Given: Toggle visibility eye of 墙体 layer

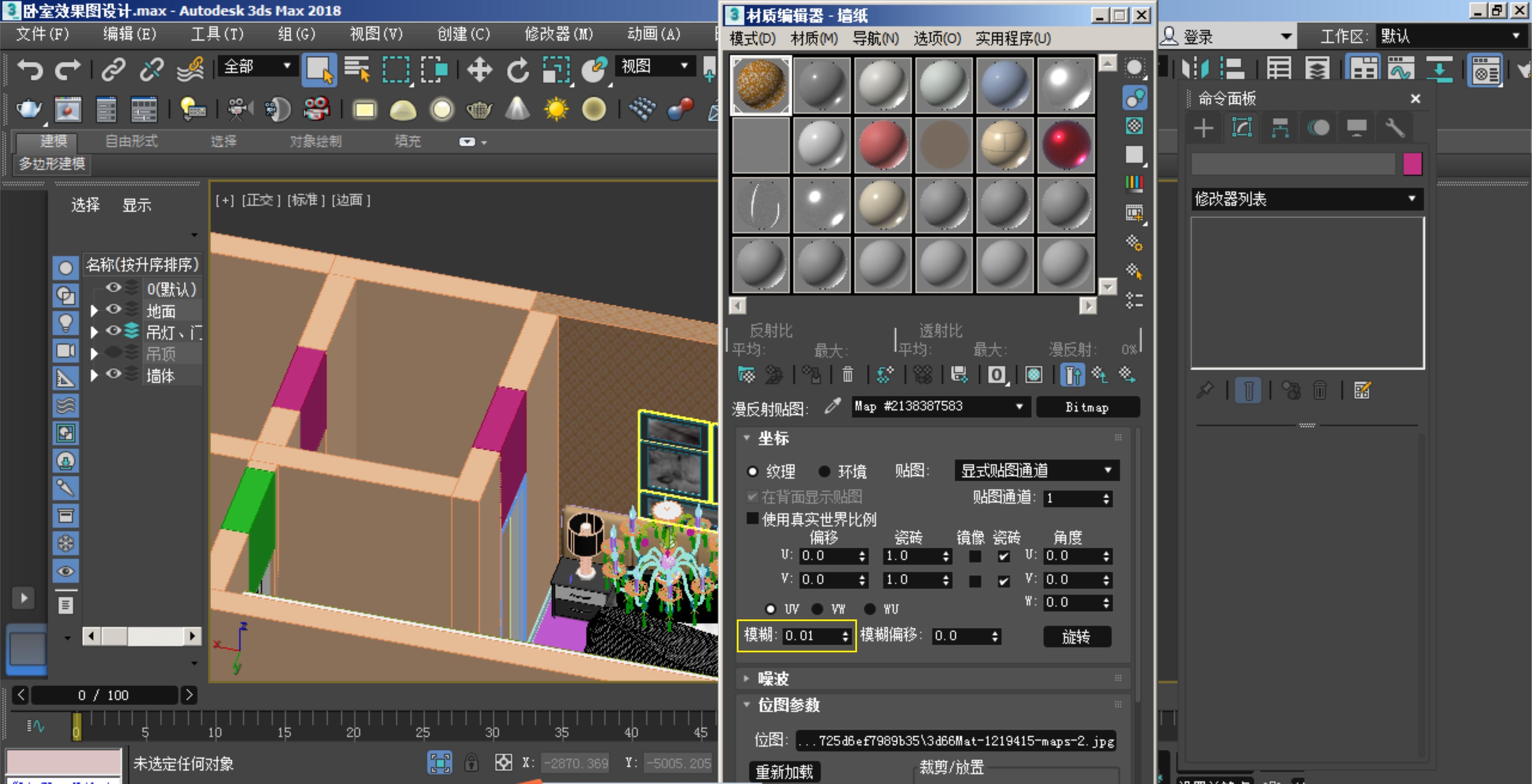Looking at the screenshot, I should pos(113,374).
